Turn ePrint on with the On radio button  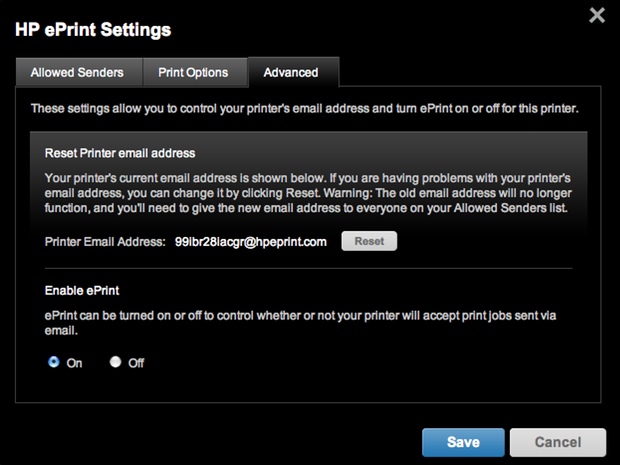click(x=53, y=363)
